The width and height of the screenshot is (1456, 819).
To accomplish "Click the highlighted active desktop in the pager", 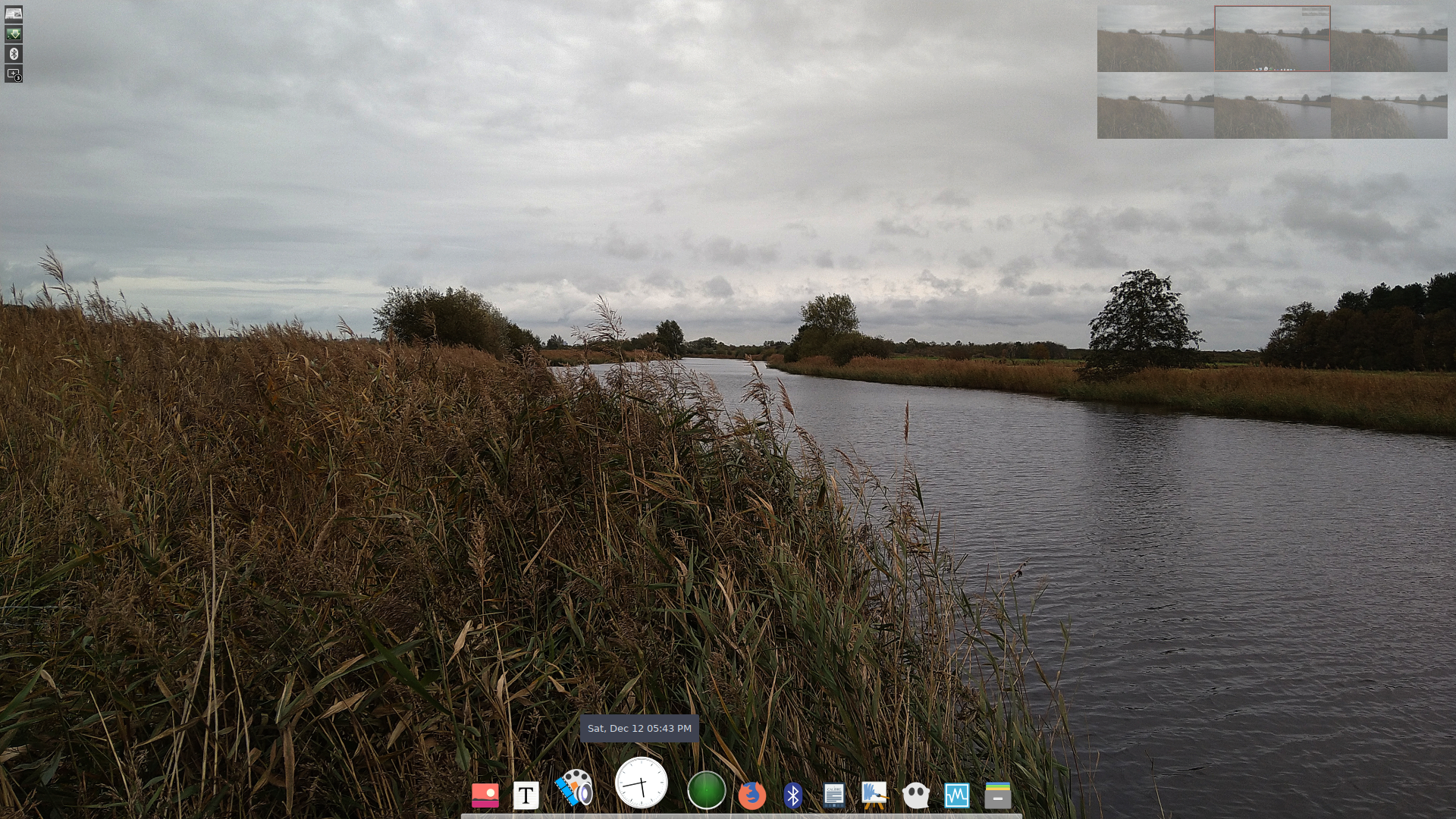I will point(1272,39).
